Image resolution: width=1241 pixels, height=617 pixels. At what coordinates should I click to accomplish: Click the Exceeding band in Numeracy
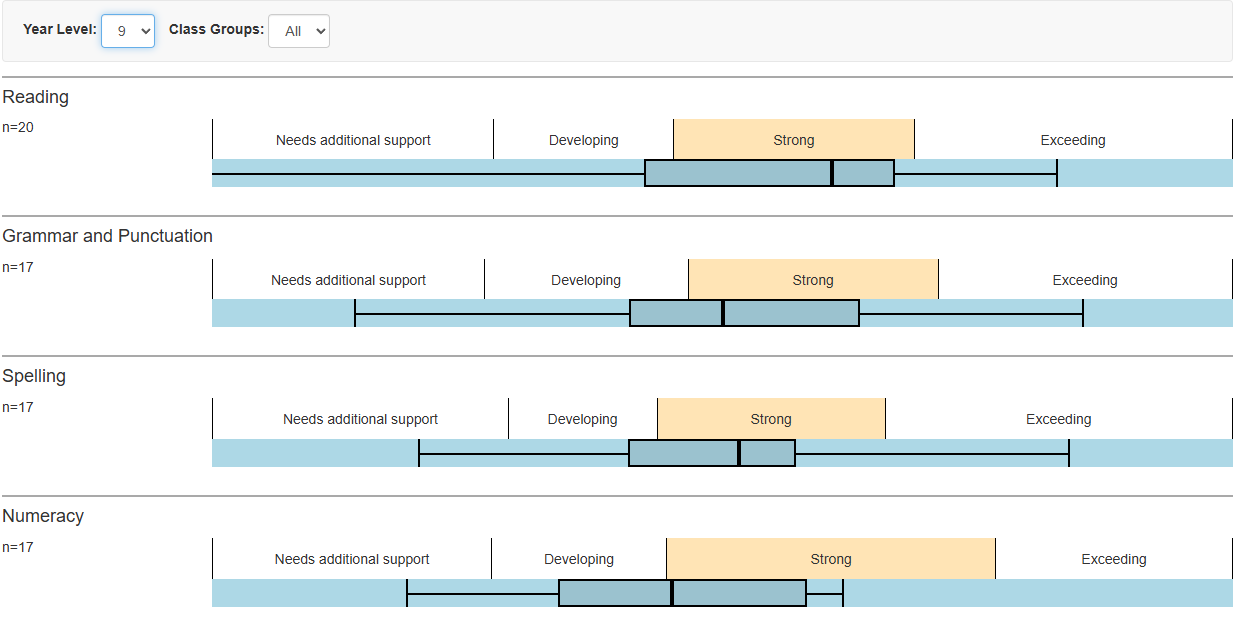(x=1114, y=559)
